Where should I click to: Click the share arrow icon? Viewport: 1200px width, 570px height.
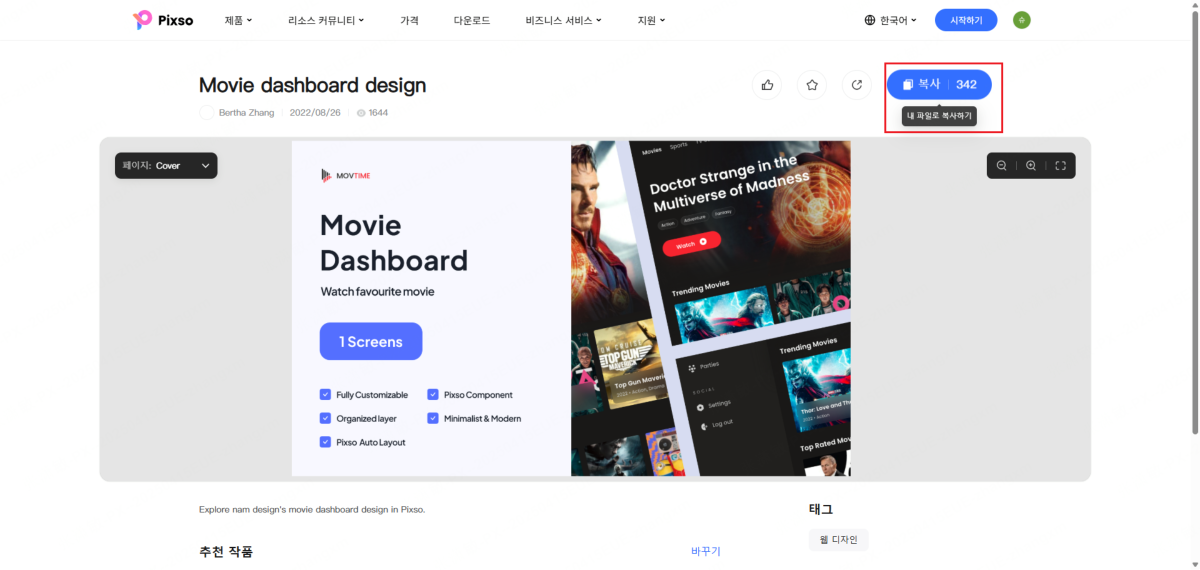(857, 85)
